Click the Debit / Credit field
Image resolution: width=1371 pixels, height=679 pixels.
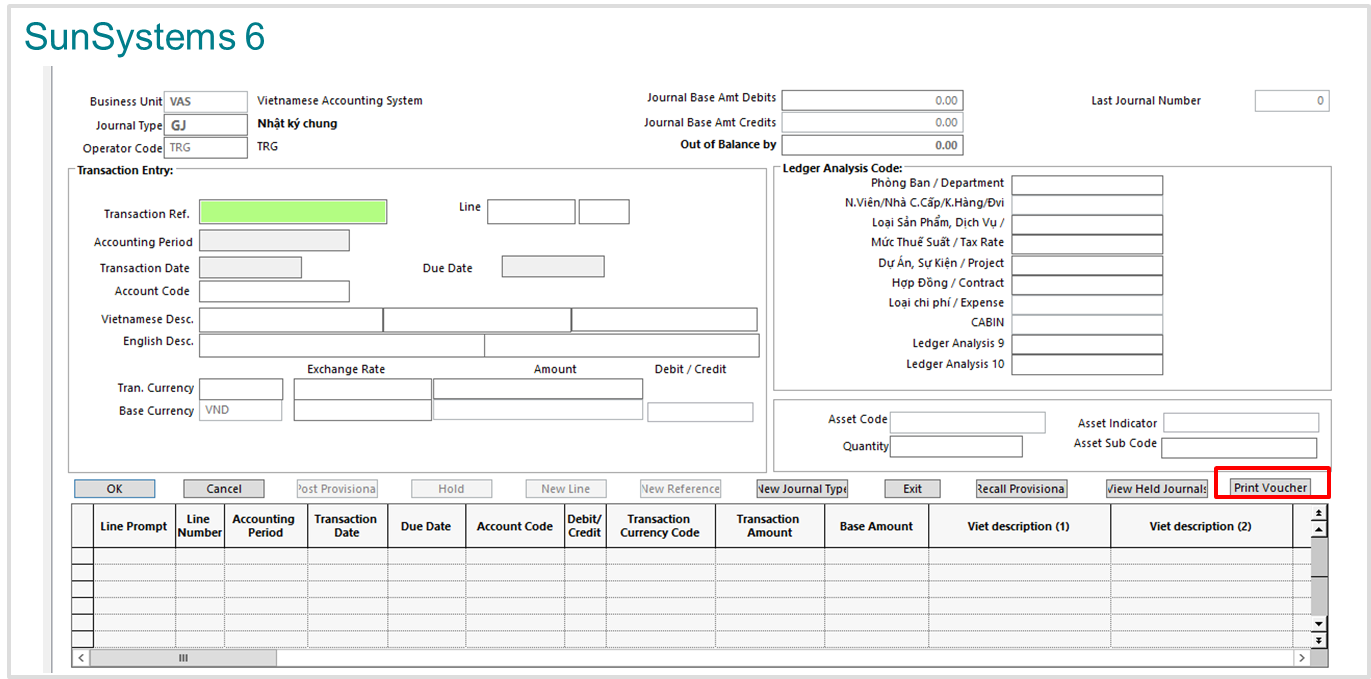click(700, 412)
